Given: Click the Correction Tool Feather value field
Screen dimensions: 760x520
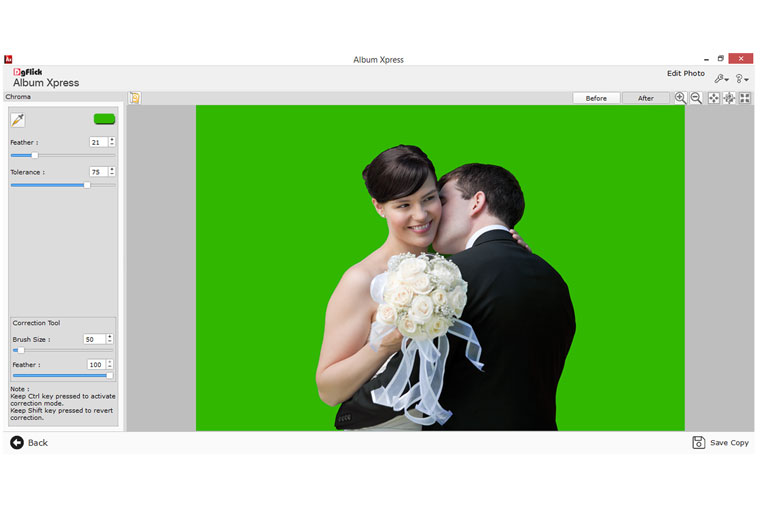Looking at the screenshot, I should click(x=96, y=364).
